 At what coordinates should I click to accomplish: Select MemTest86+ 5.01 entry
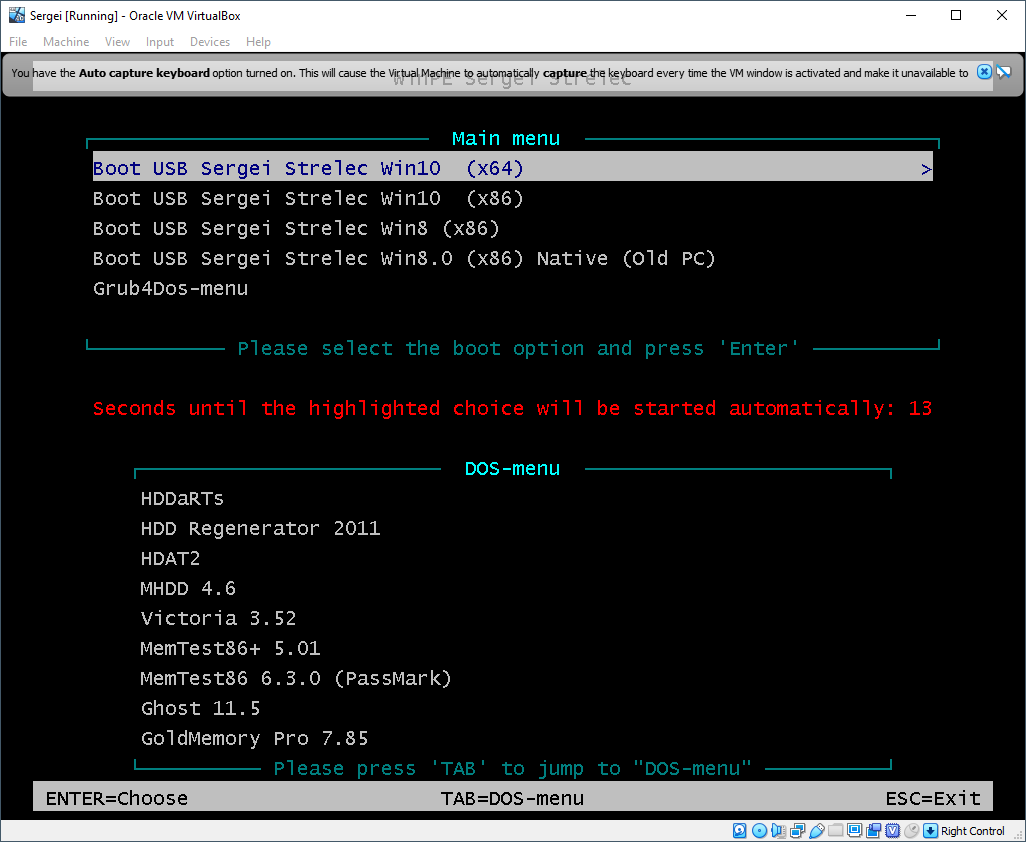pyautogui.click(x=230, y=649)
